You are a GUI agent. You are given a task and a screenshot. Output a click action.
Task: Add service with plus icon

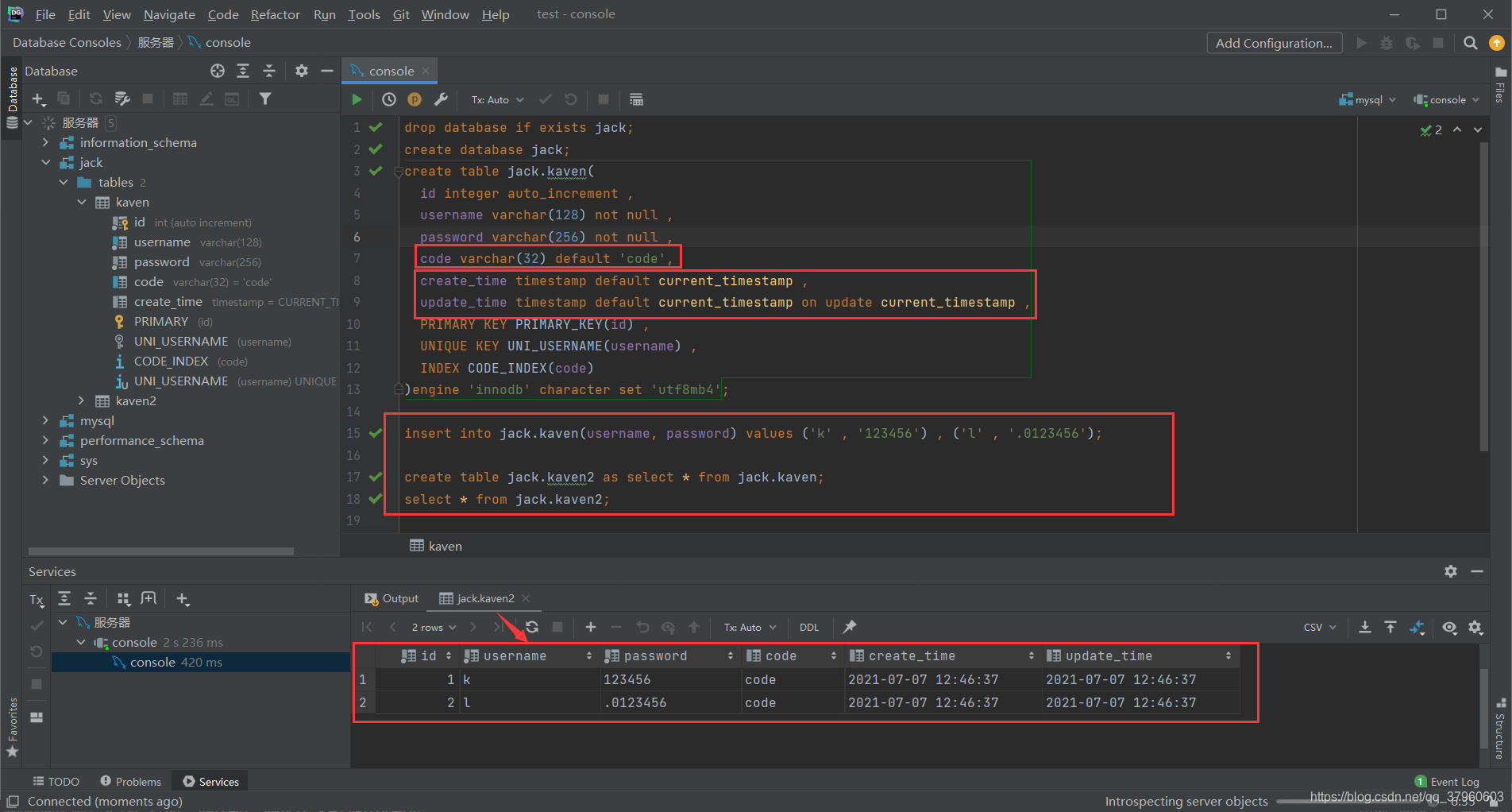(x=183, y=599)
